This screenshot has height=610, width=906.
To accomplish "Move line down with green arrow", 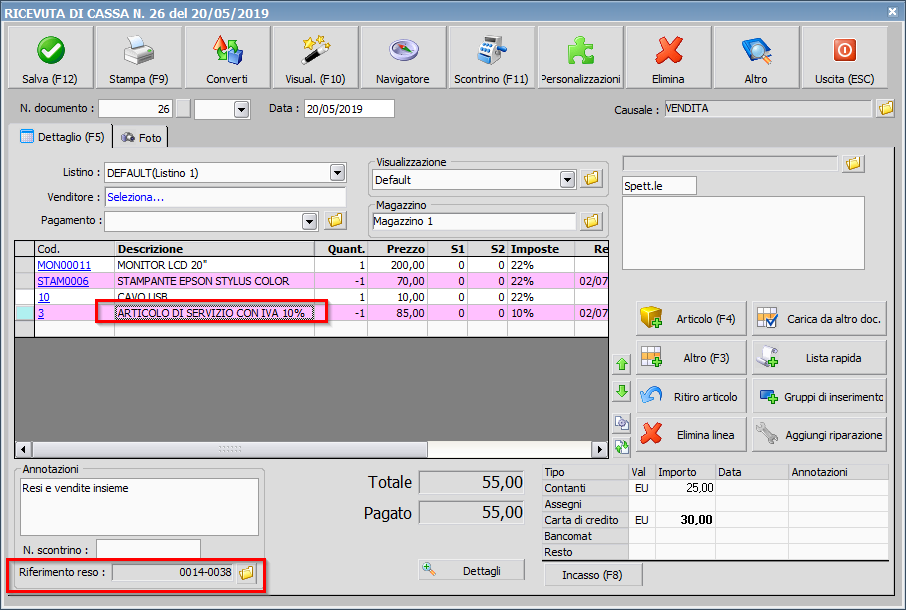I will coord(622,391).
